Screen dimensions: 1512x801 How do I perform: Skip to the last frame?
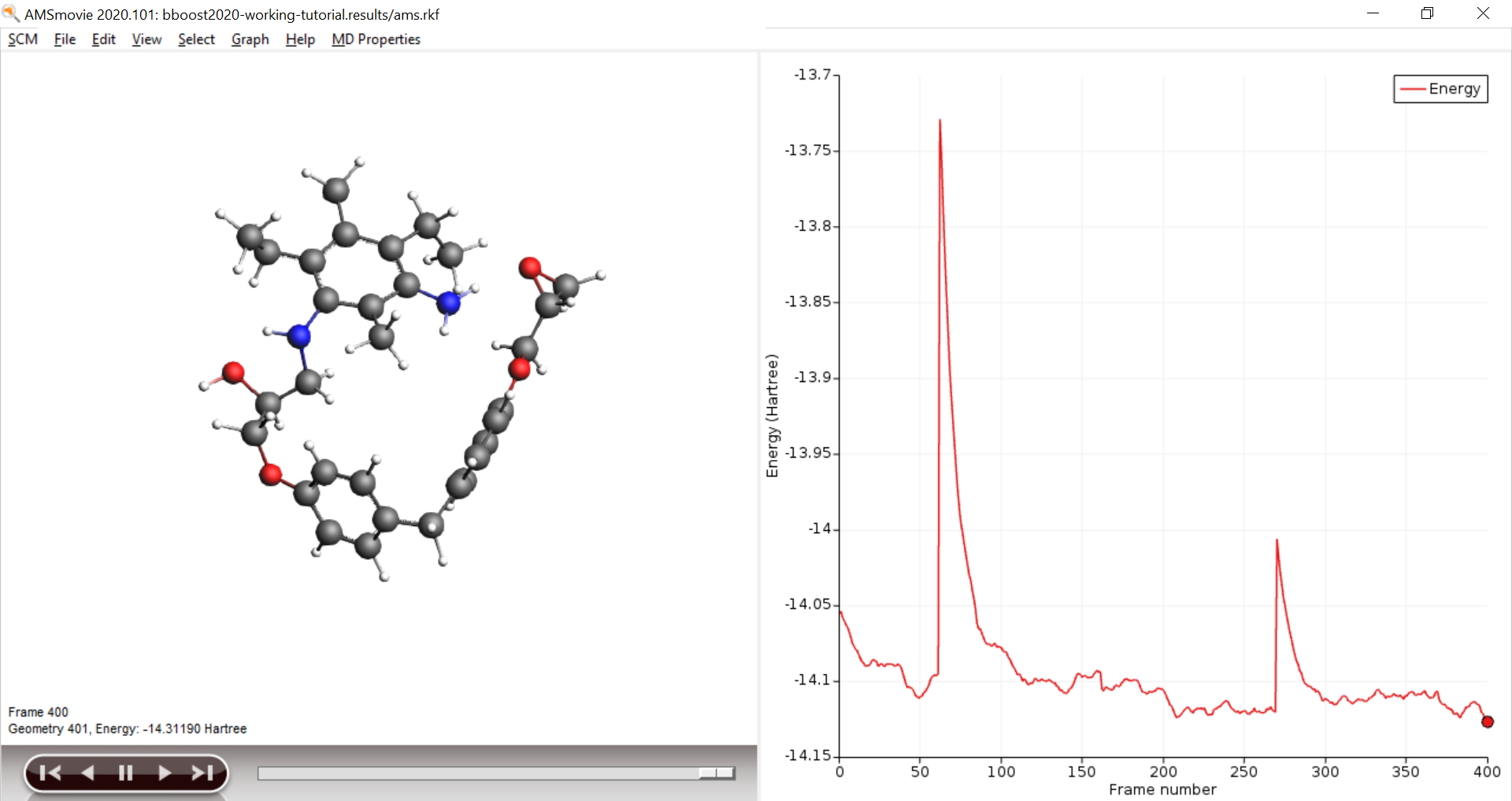click(x=202, y=773)
